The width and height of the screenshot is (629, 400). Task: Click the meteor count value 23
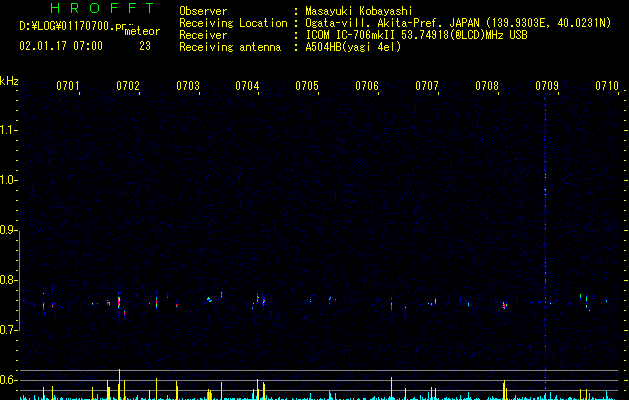point(145,46)
